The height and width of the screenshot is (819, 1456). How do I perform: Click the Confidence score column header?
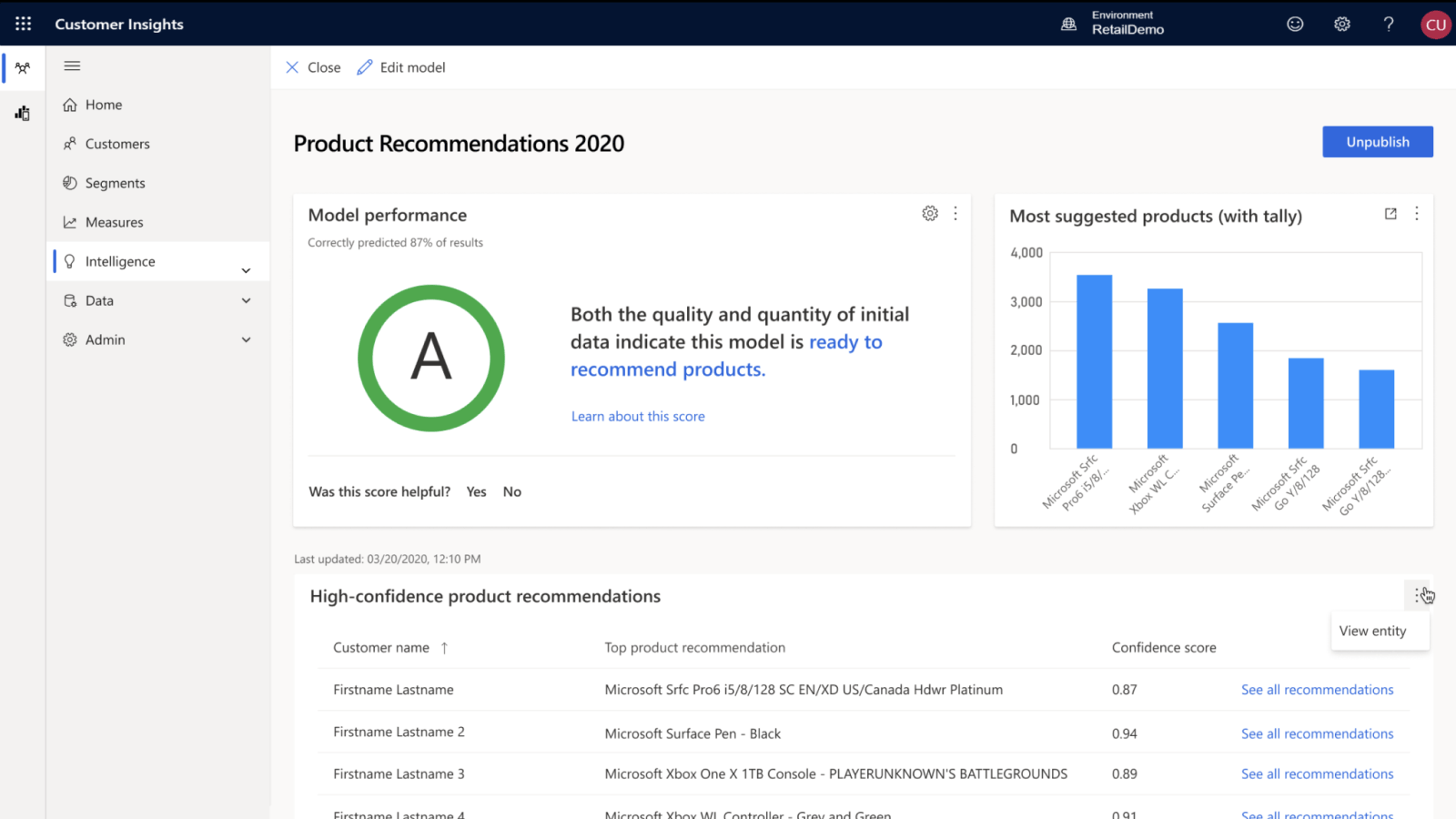(1164, 648)
